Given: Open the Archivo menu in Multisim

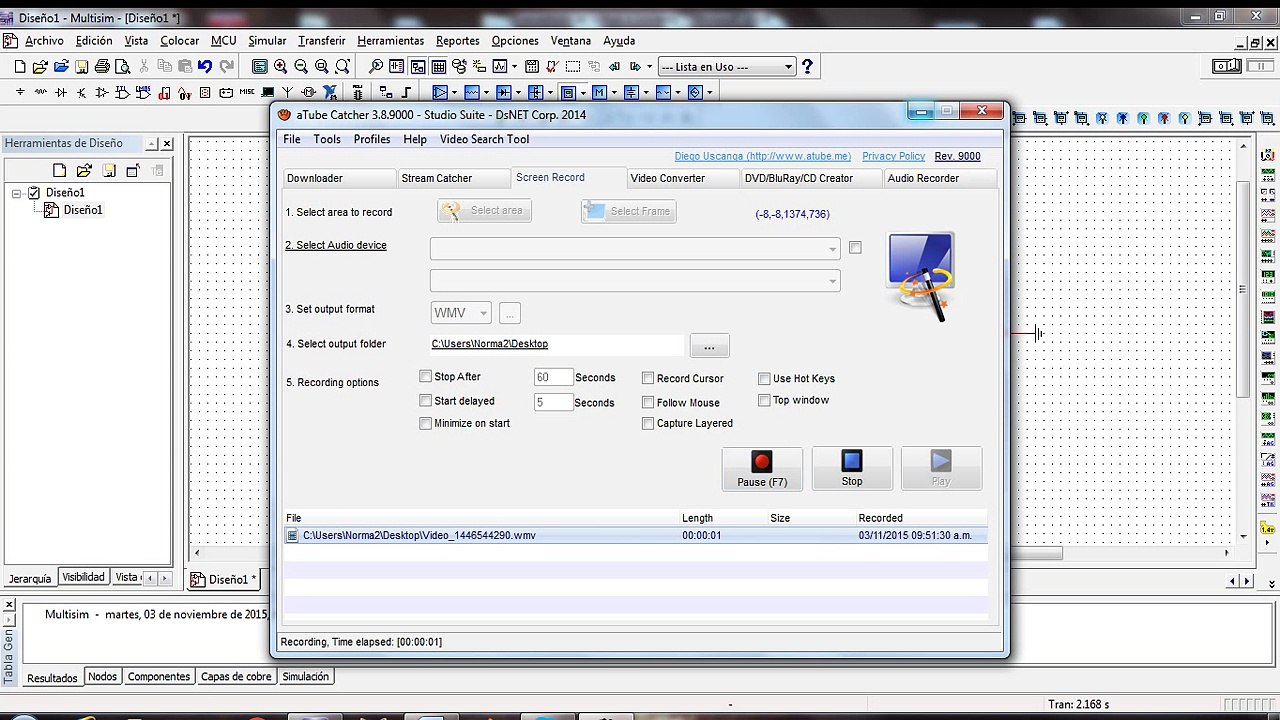Looking at the screenshot, I should (44, 41).
